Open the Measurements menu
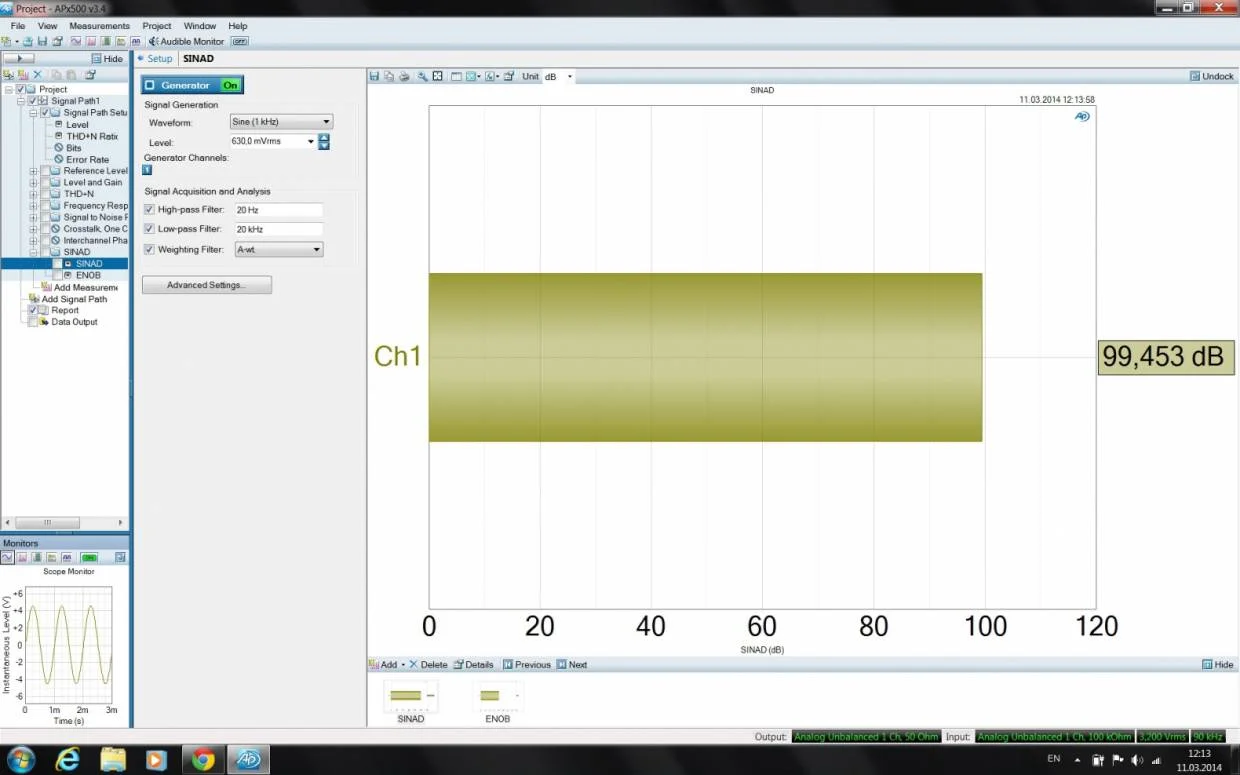Viewport: 1240px width, 775px height. [x=99, y=26]
